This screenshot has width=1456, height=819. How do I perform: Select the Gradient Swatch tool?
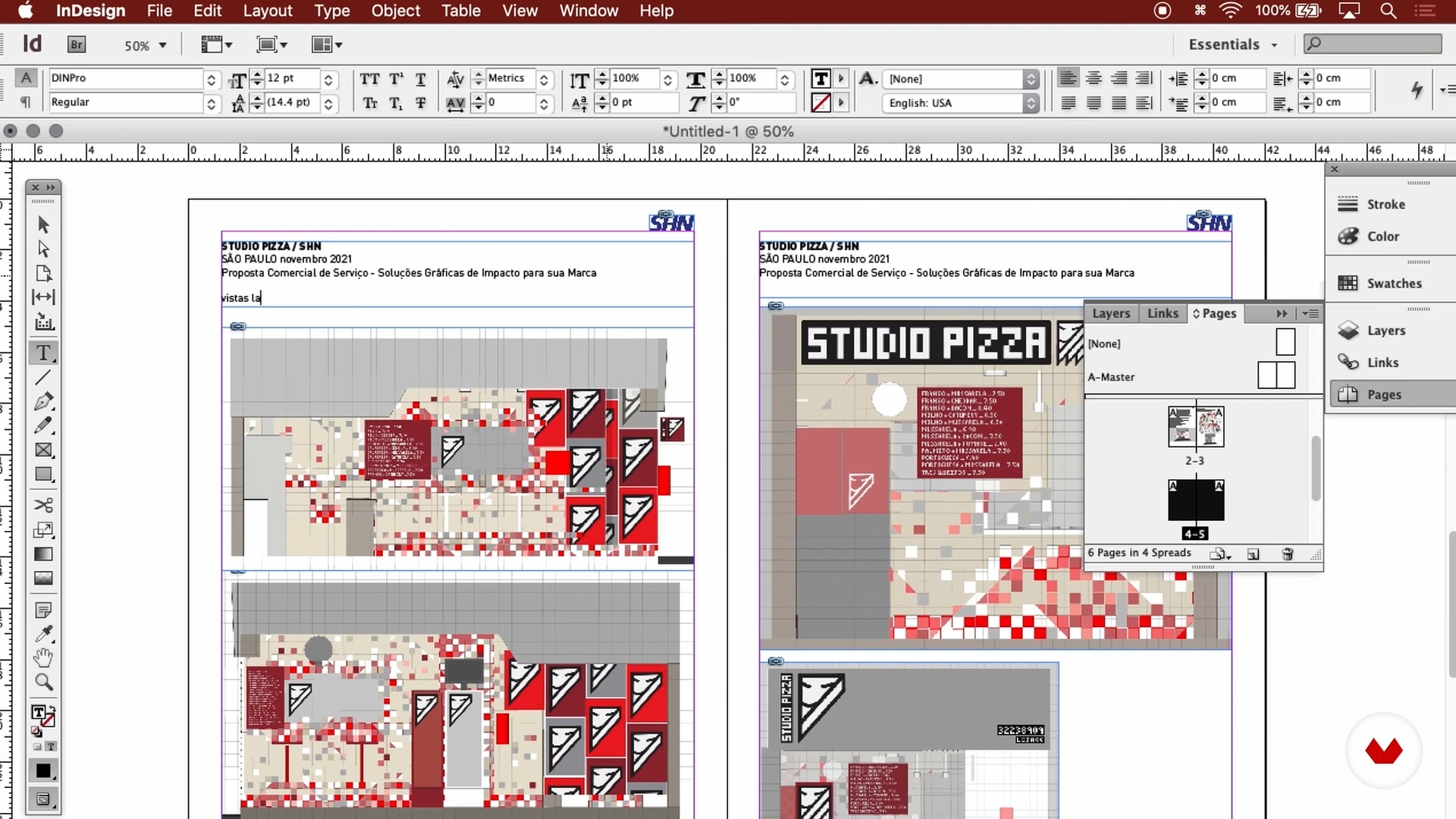43,554
